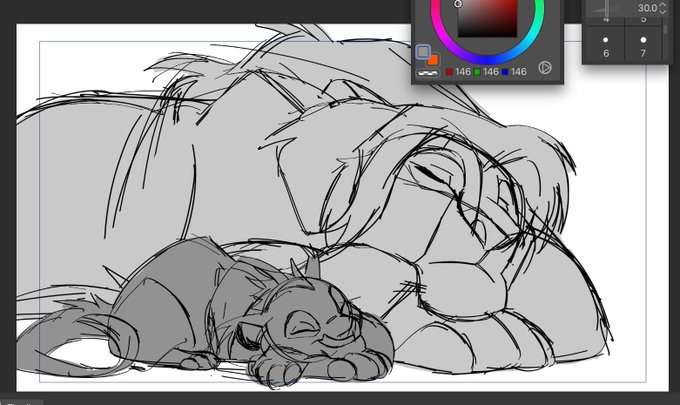Select the gray main color swatch
Viewport: 680px width, 405px height.
point(423,52)
